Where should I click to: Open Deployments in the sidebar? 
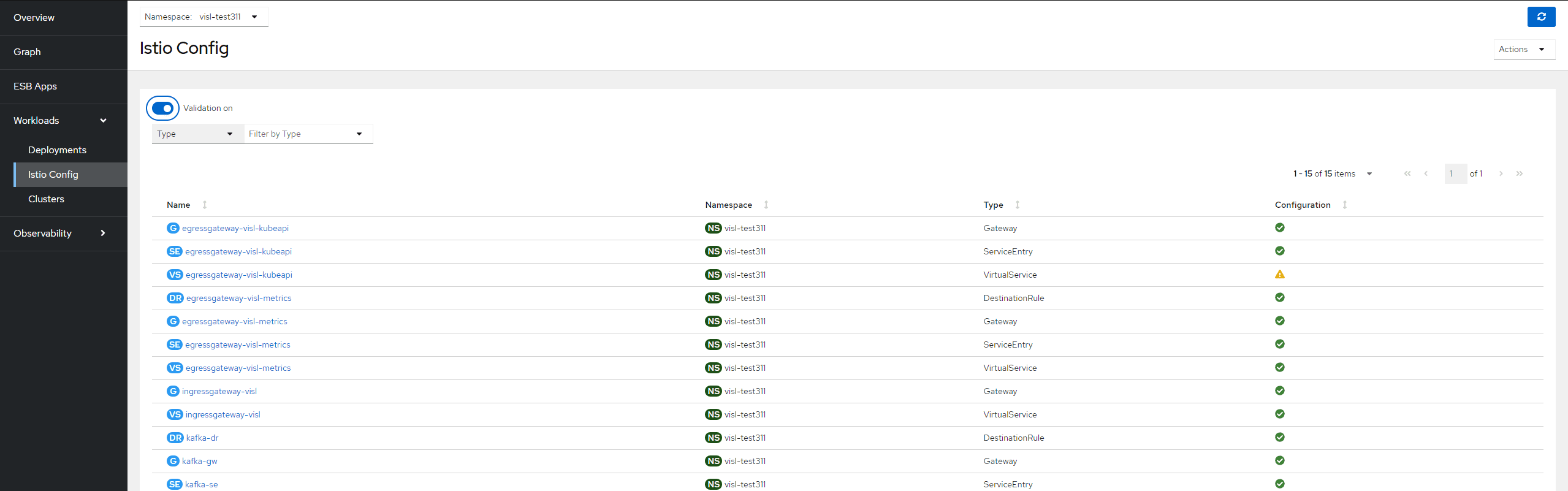point(57,150)
